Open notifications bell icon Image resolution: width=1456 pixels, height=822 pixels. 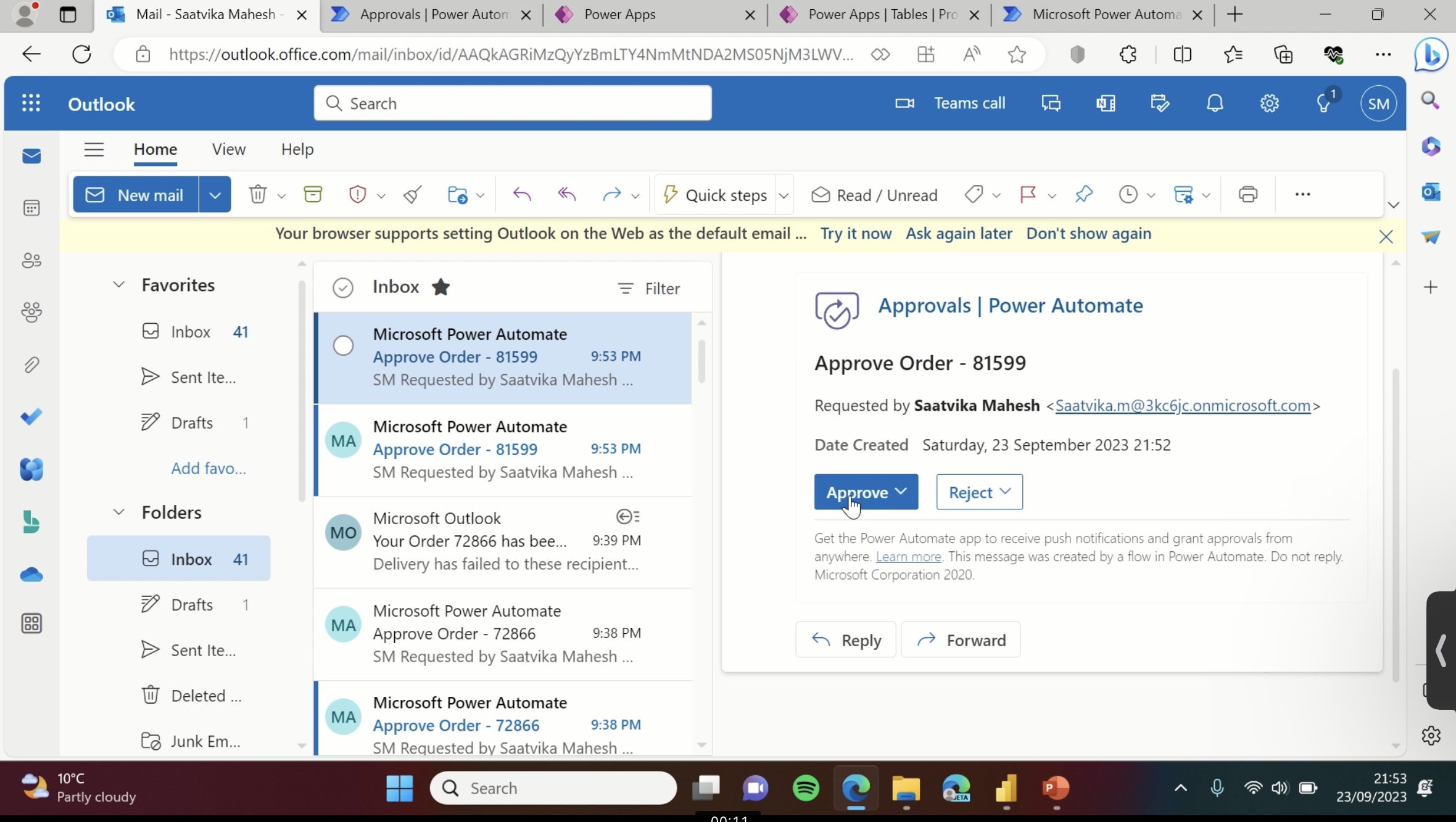(1215, 104)
